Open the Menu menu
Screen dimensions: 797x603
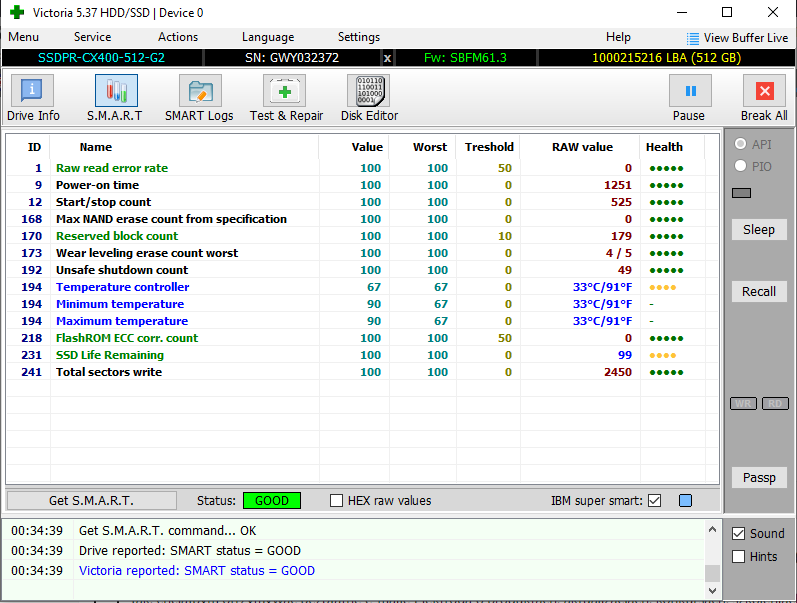pos(23,37)
